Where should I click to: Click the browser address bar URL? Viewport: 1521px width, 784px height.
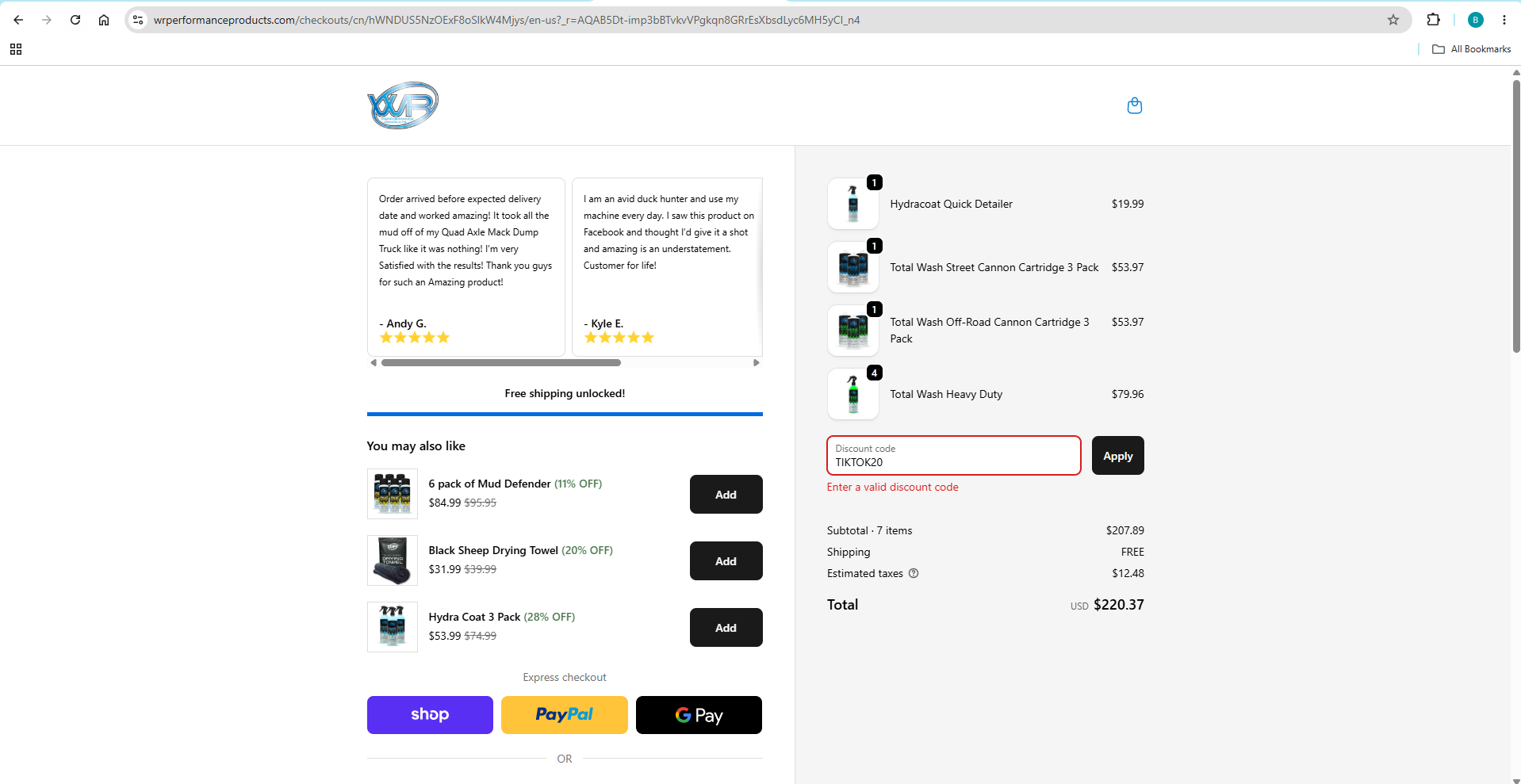pyautogui.click(x=507, y=20)
